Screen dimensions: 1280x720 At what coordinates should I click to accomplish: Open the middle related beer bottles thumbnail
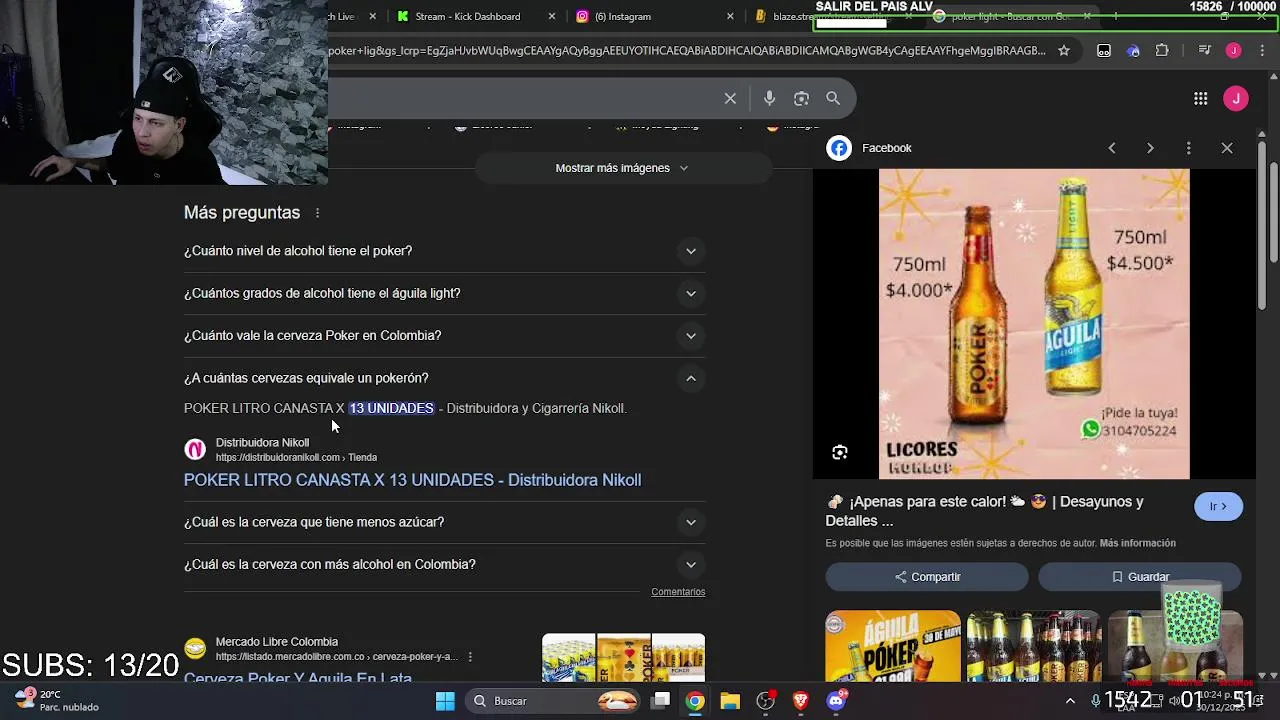click(x=1034, y=646)
